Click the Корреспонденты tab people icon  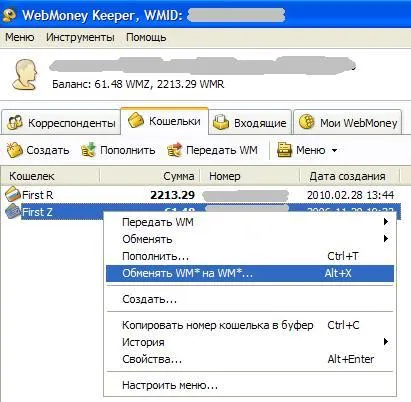click(x=15, y=122)
